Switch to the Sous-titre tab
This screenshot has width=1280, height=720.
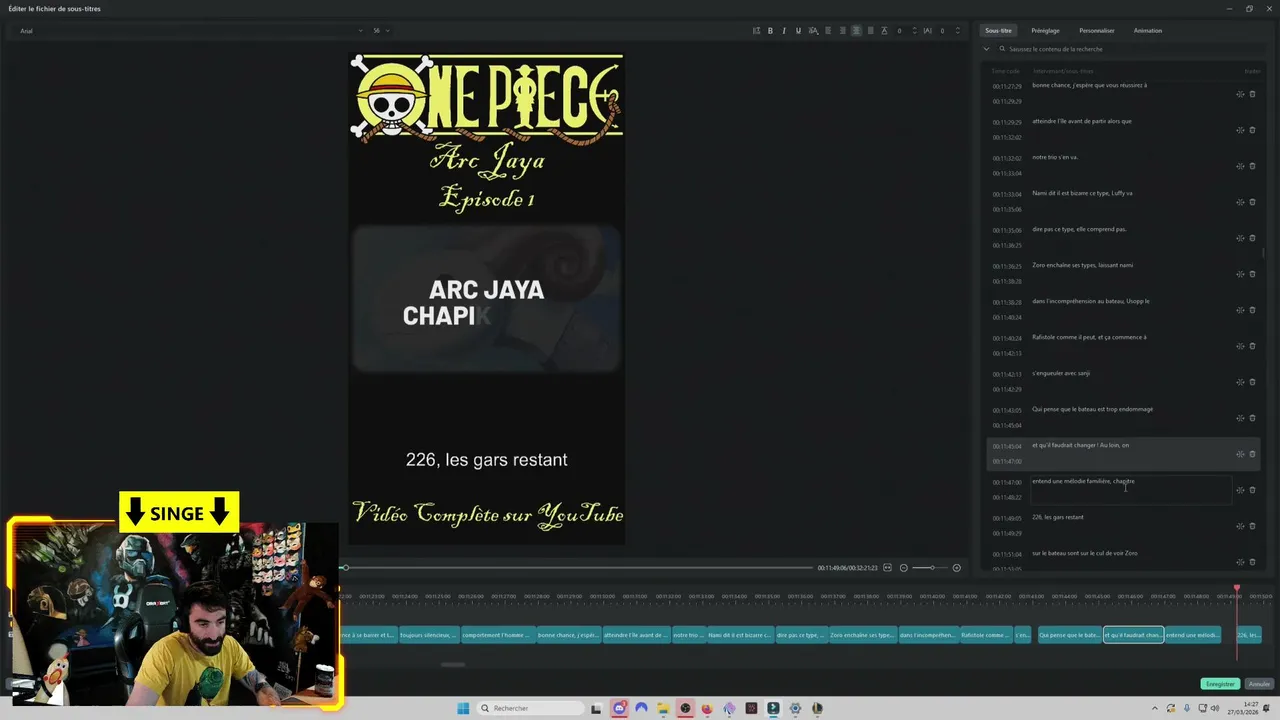998,30
